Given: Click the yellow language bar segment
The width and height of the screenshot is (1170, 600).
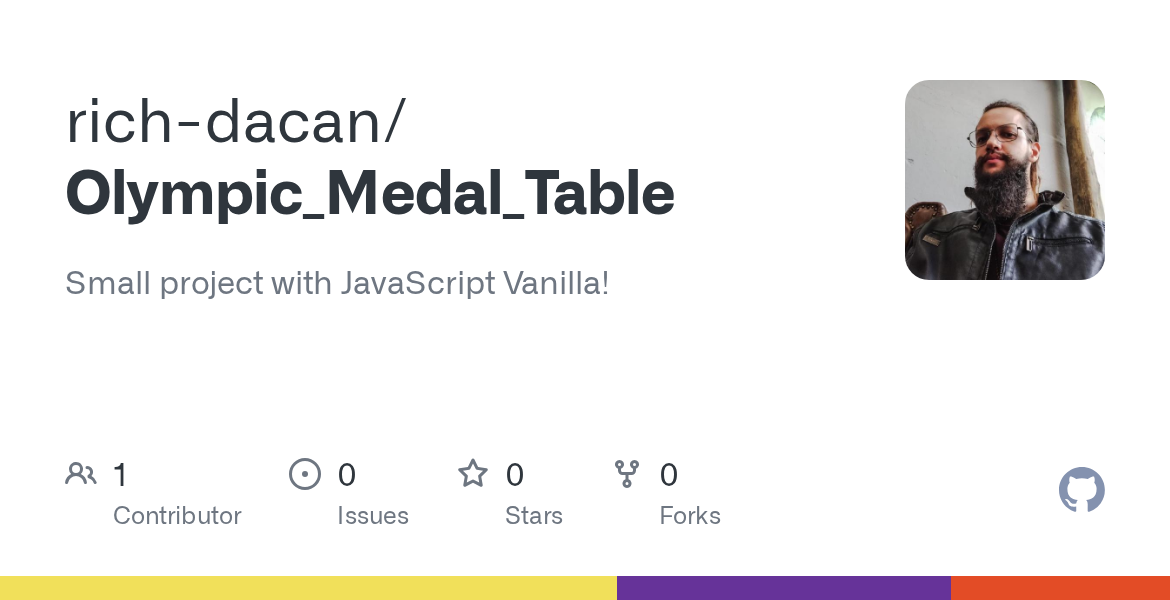Looking at the screenshot, I should (x=308, y=588).
